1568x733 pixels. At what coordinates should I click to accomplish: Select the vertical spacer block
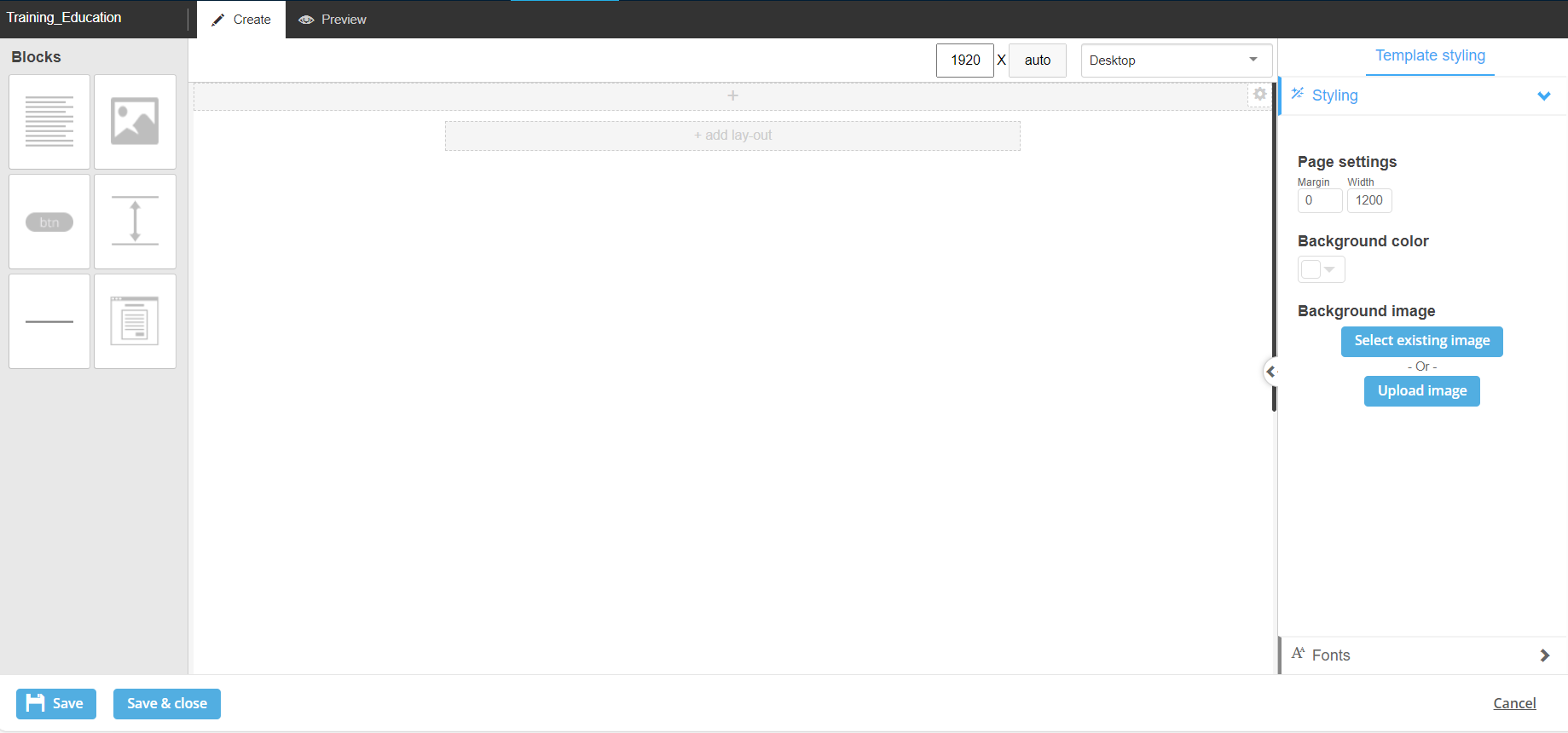[x=135, y=222]
